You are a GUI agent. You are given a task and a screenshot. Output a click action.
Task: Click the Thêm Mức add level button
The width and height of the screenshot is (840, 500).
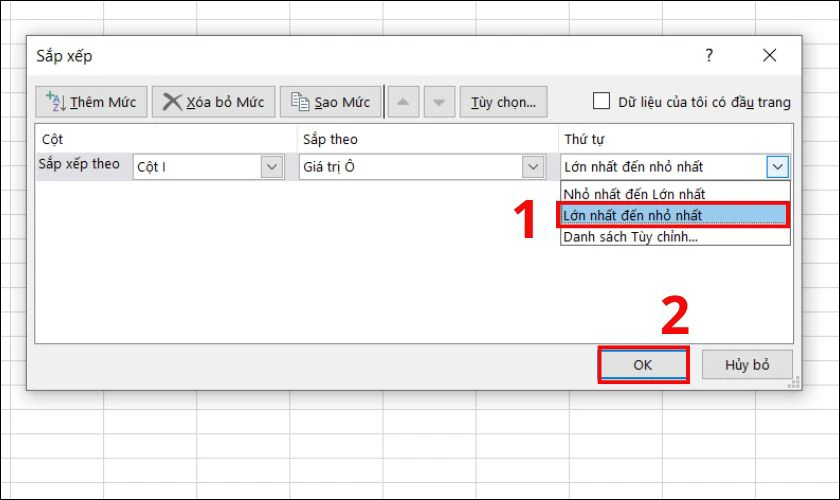point(92,102)
